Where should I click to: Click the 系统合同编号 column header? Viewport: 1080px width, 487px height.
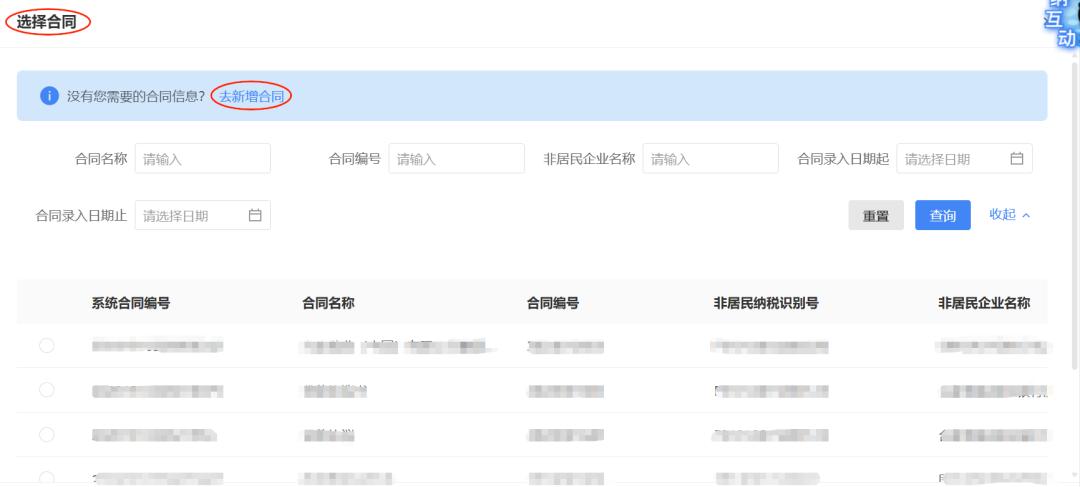[x=131, y=304]
